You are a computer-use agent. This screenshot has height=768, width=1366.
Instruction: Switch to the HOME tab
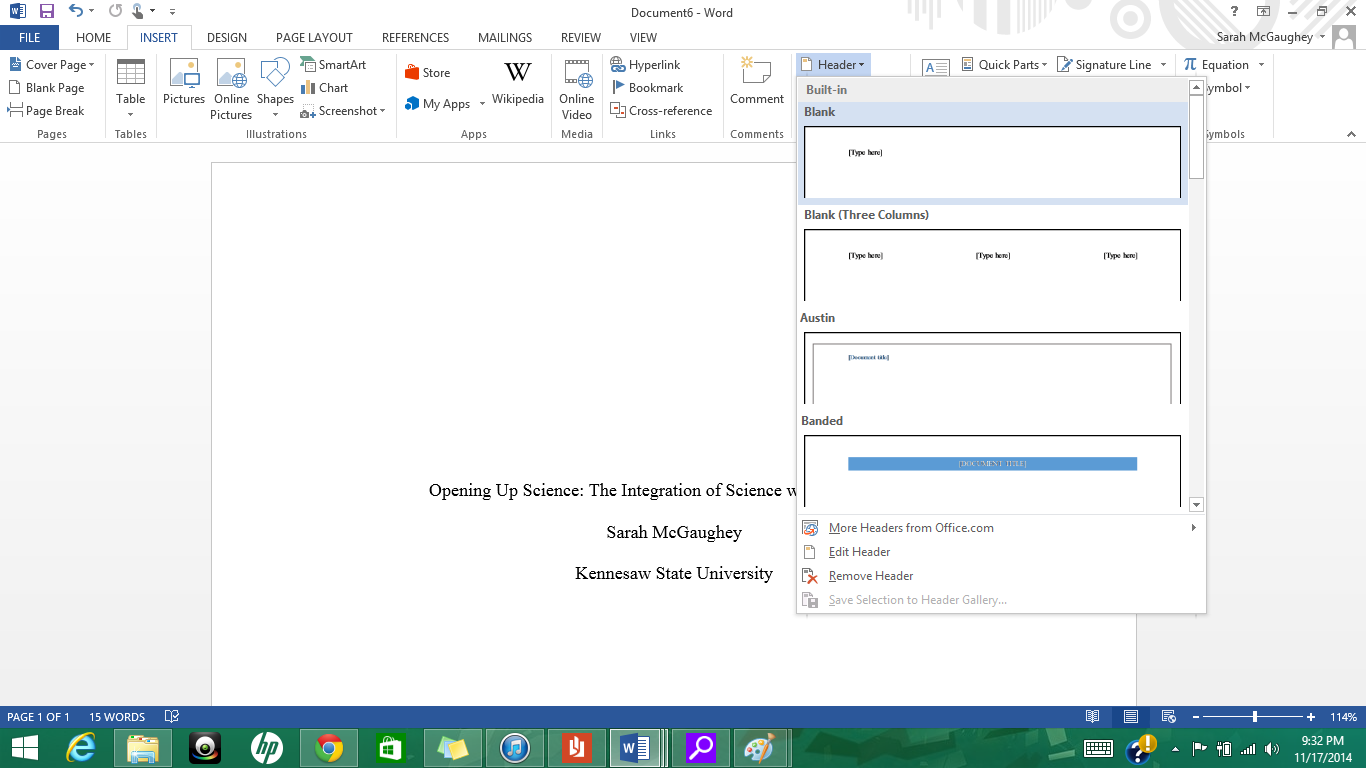click(94, 38)
